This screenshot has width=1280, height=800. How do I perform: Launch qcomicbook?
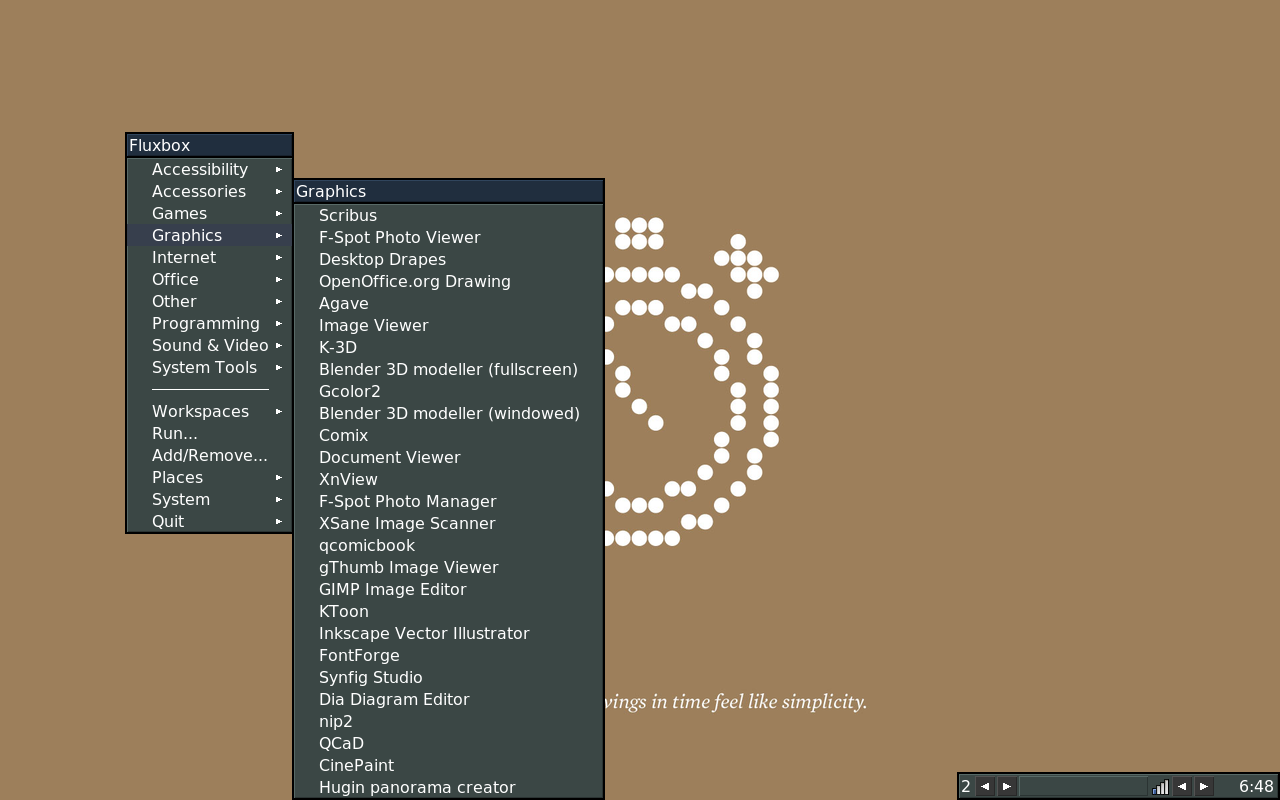point(448,545)
